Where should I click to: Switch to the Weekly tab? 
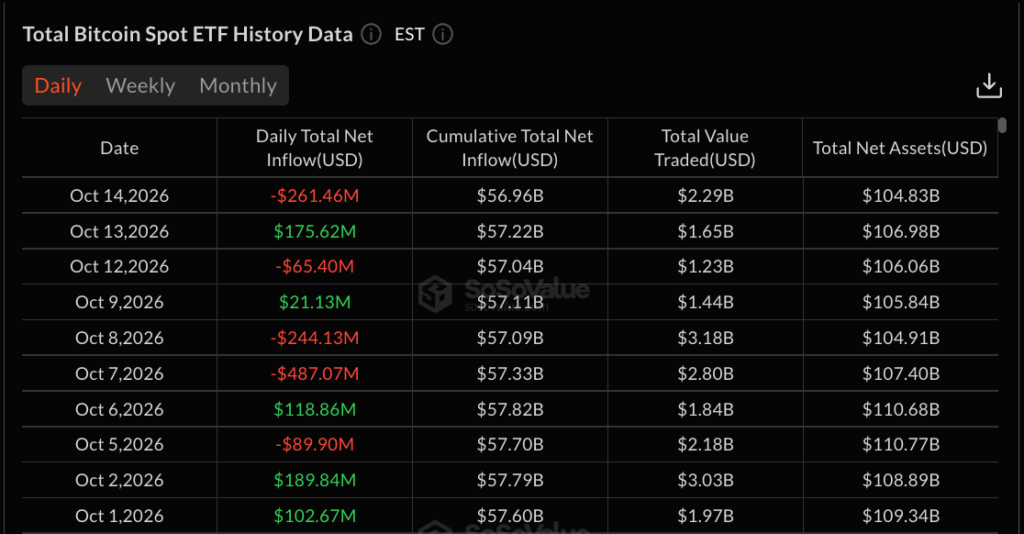pos(140,86)
